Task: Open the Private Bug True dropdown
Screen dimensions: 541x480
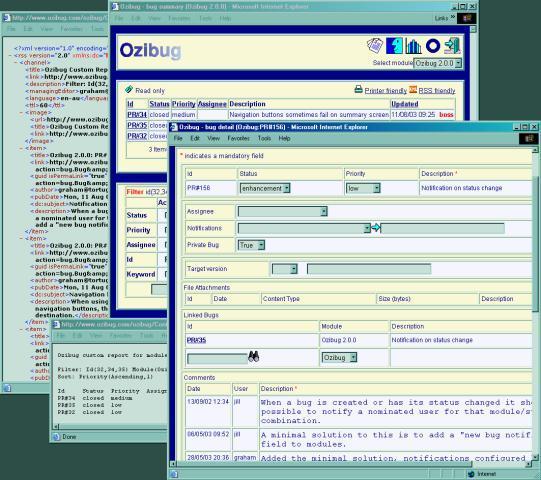Action: (x=251, y=245)
